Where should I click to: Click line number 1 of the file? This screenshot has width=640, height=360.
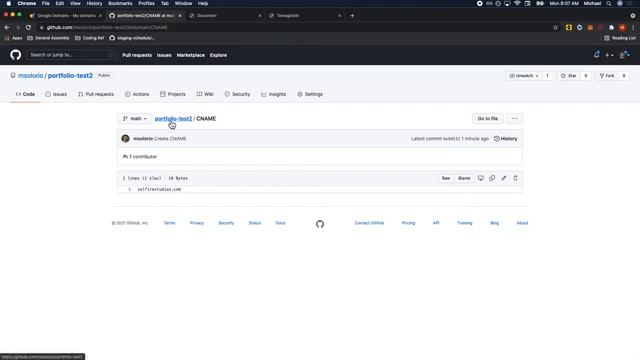point(129,189)
